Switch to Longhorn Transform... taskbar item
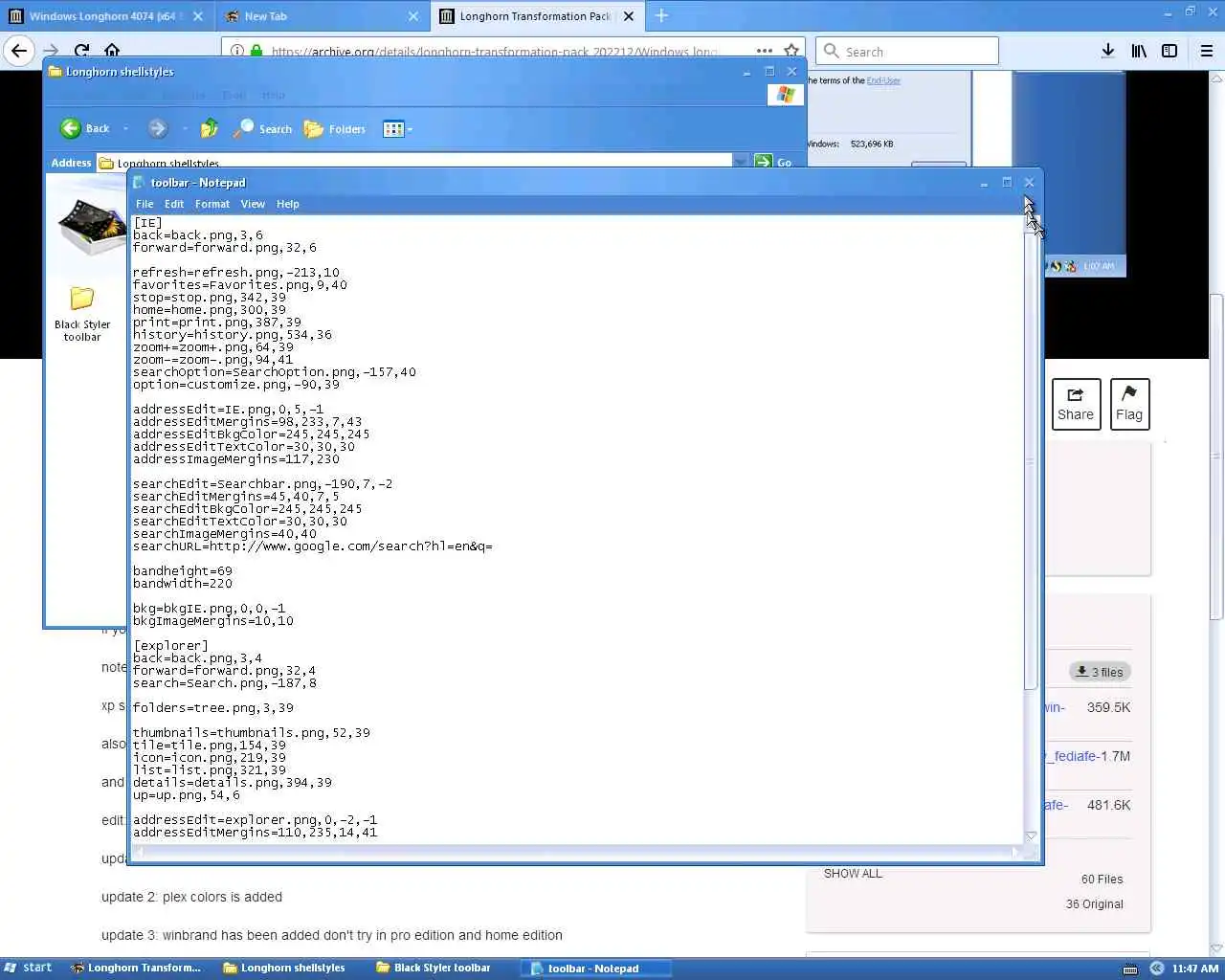The width and height of the screenshot is (1225, 980). pos(136,968)
